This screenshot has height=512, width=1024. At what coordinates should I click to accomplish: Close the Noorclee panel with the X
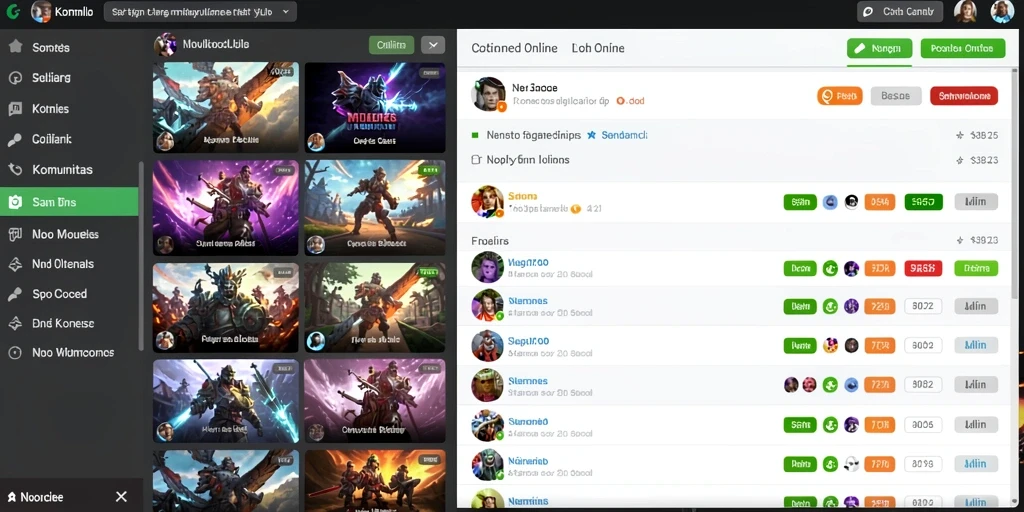[121, 497]
